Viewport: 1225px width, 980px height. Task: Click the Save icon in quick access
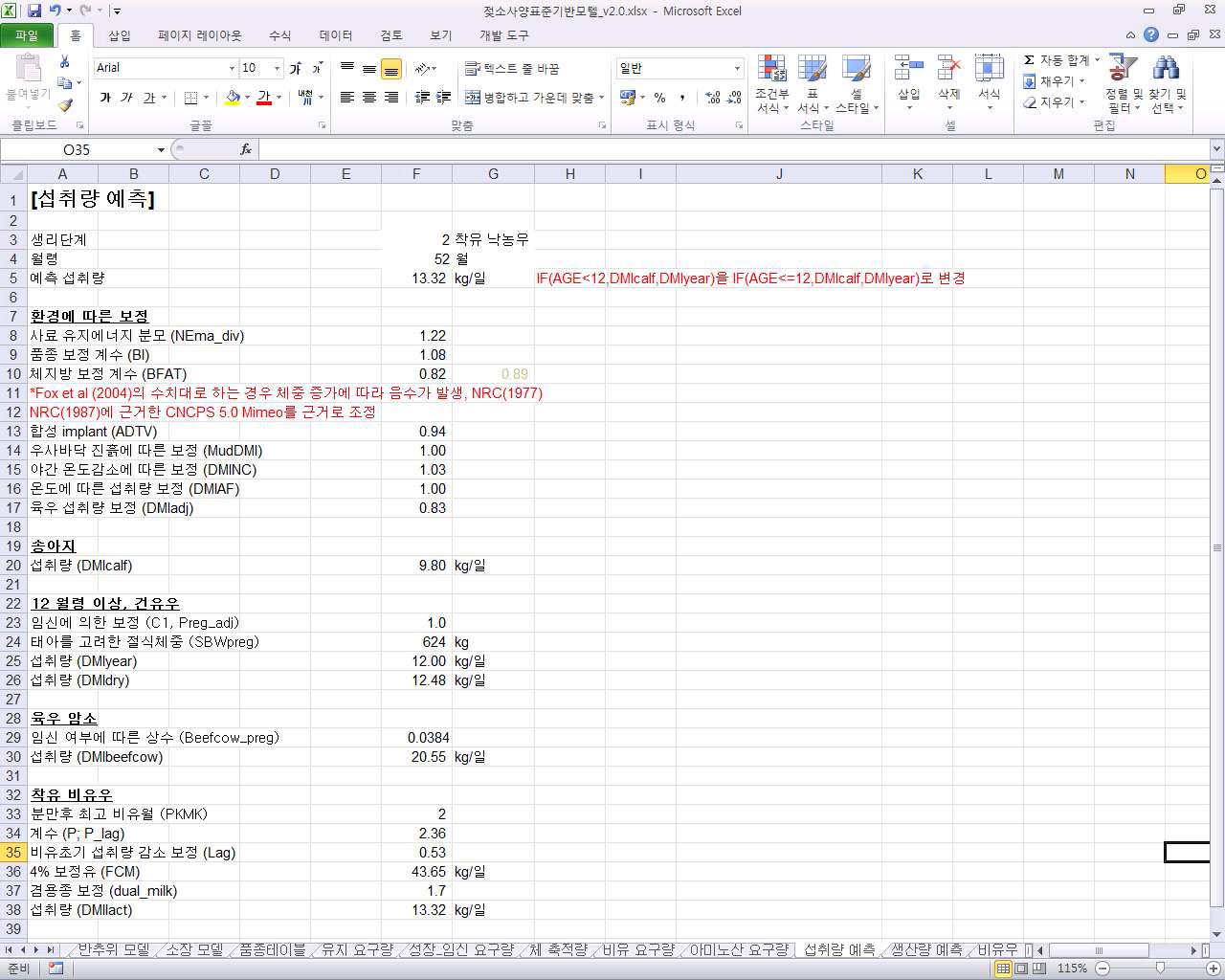click(x=35, y=11)
